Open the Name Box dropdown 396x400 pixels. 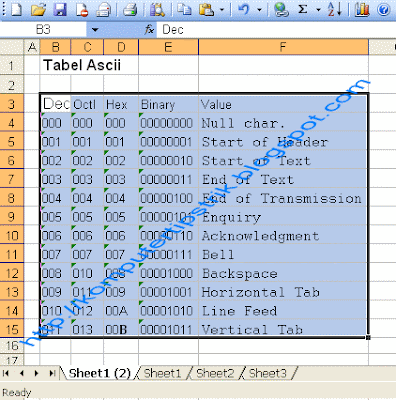pyautogui.click(x=95, y=30)
